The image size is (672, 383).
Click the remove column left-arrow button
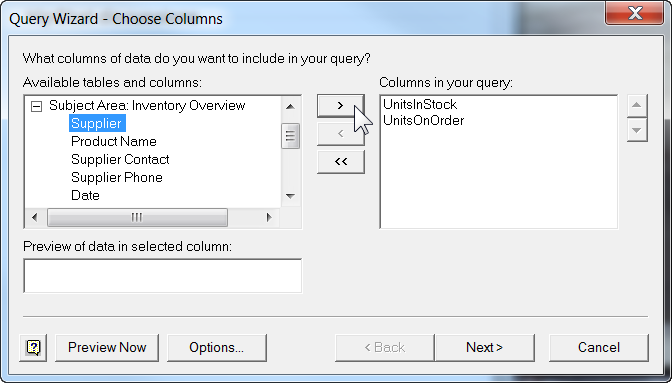(x=341, y=134)
